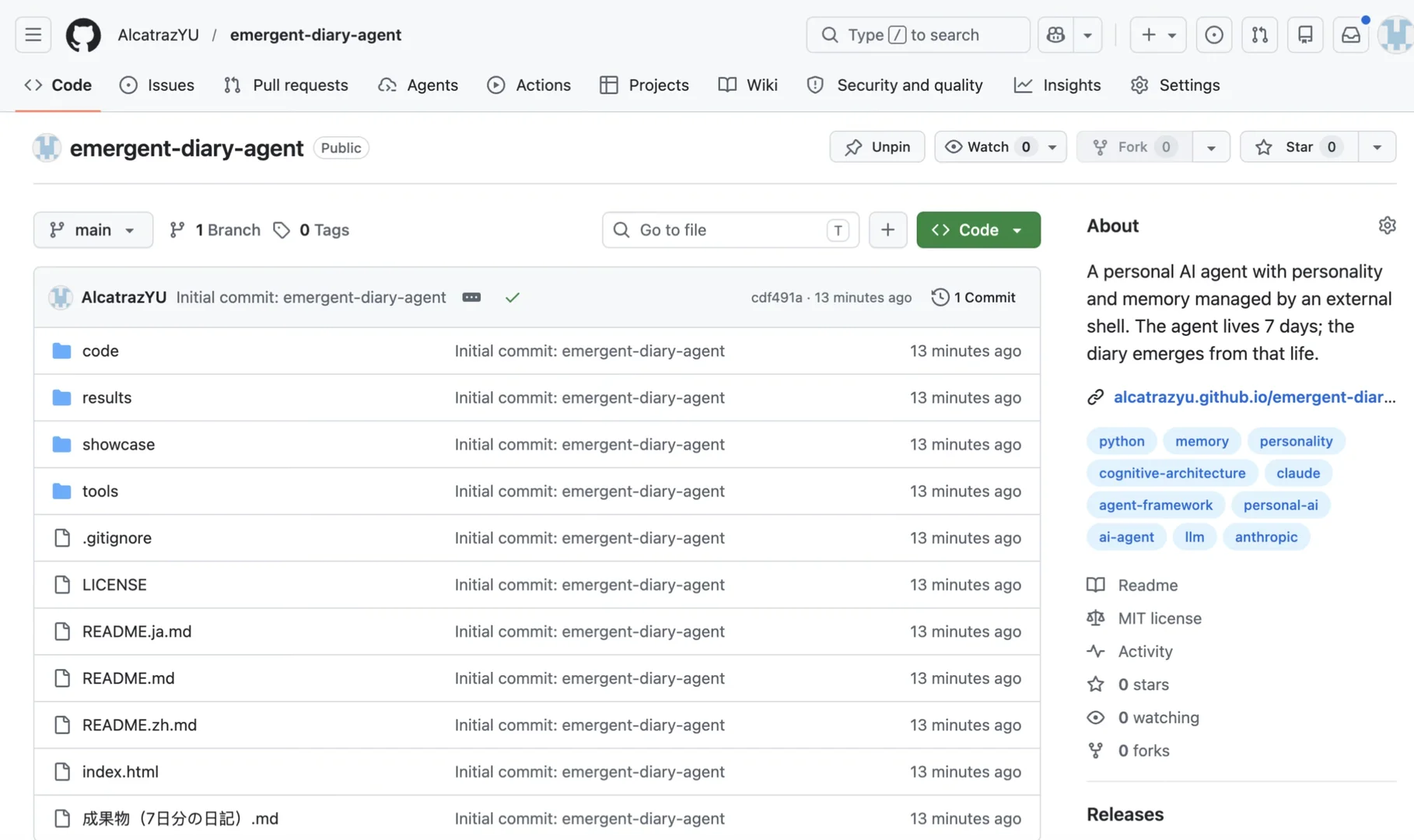Unpin the repository
The height and width of the screenshot is (840, 1414).
pyautogui.click(x=877, y=146)
